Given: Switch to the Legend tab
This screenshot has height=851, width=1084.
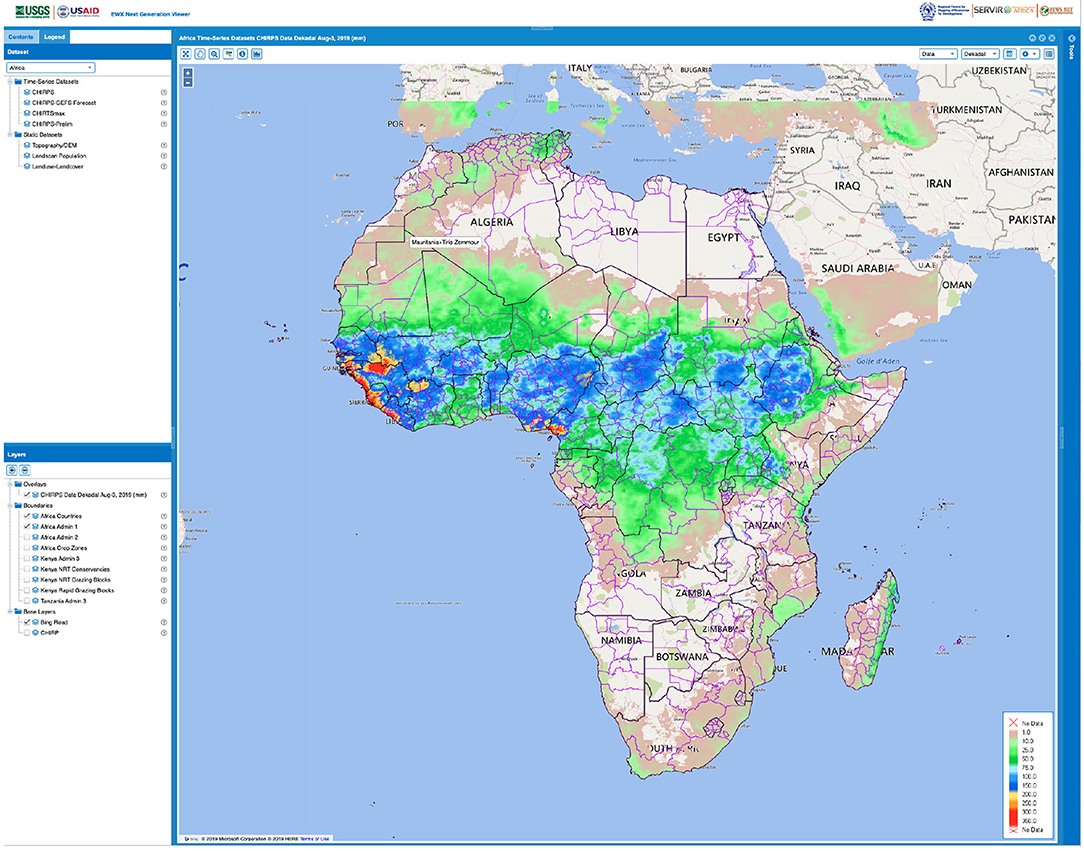Looking at the screenshot, I should (x=54, y=36).
